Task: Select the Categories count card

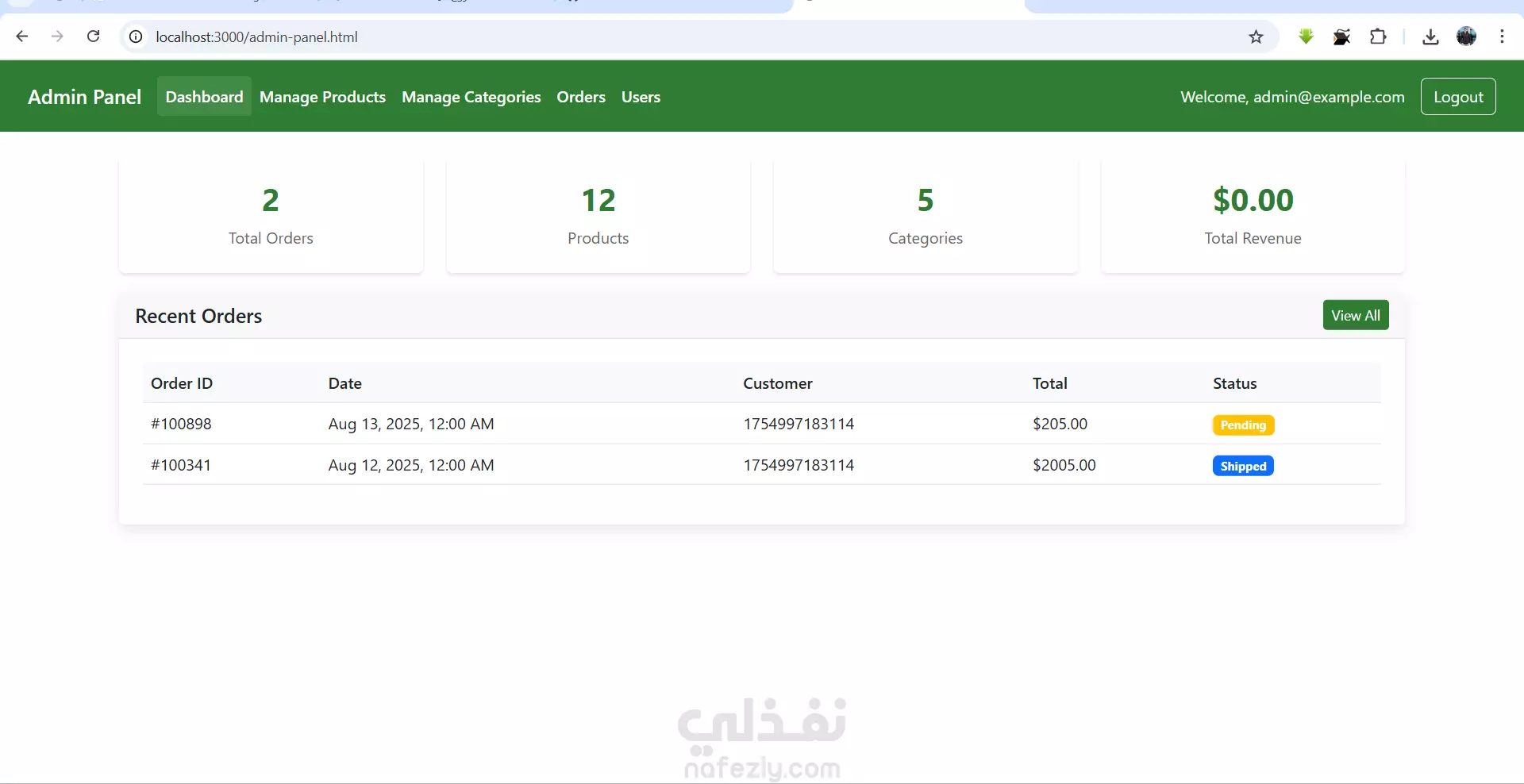Action: [x=926, y=216]
